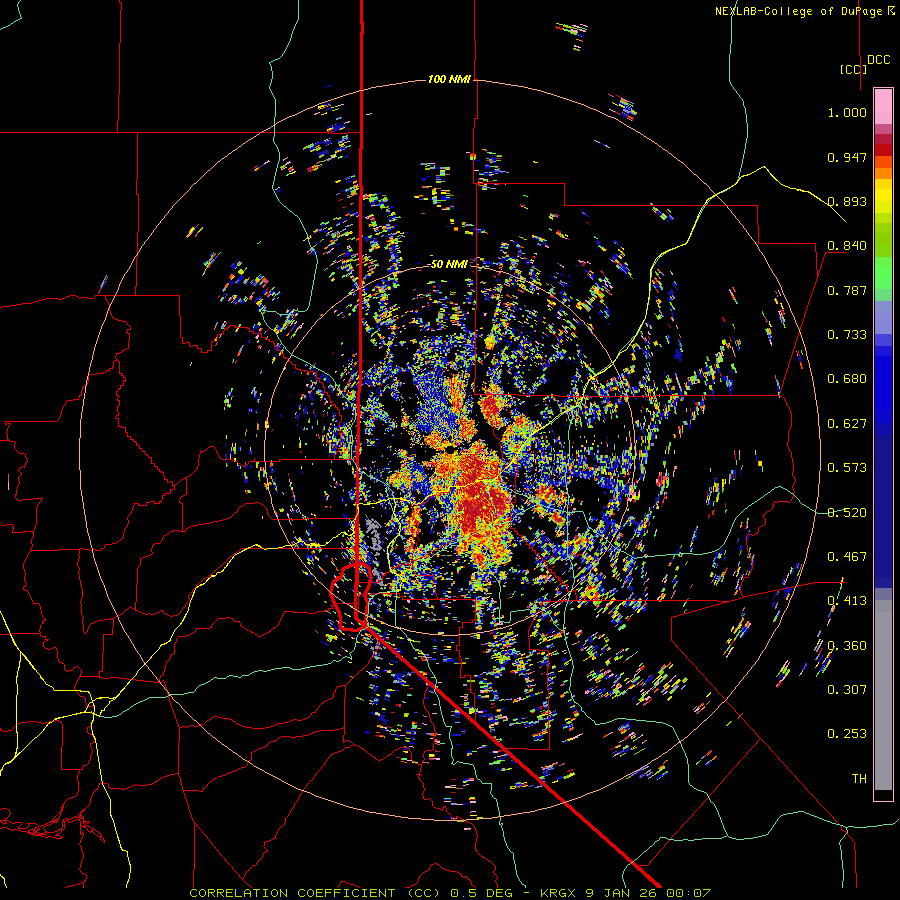This screenshot has width=900, height=900.
Task: Click the 0.467 legend value
Action: tap(847, 557)
